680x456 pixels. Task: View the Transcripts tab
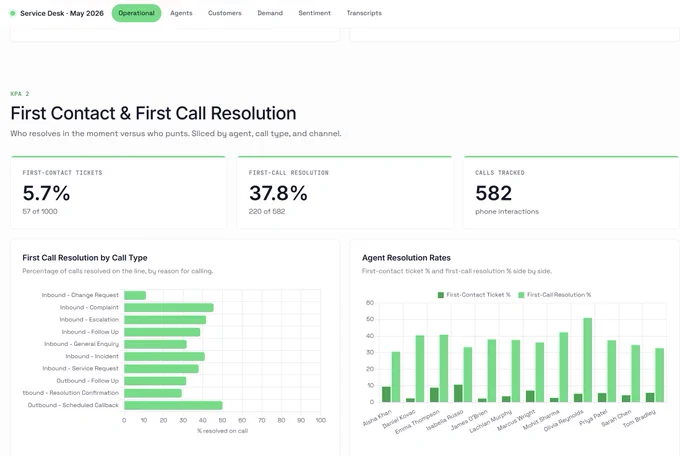364,13
